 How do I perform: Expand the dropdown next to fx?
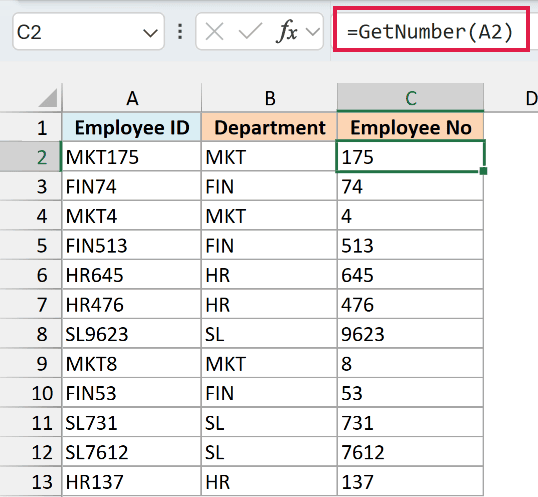point(313,32)
